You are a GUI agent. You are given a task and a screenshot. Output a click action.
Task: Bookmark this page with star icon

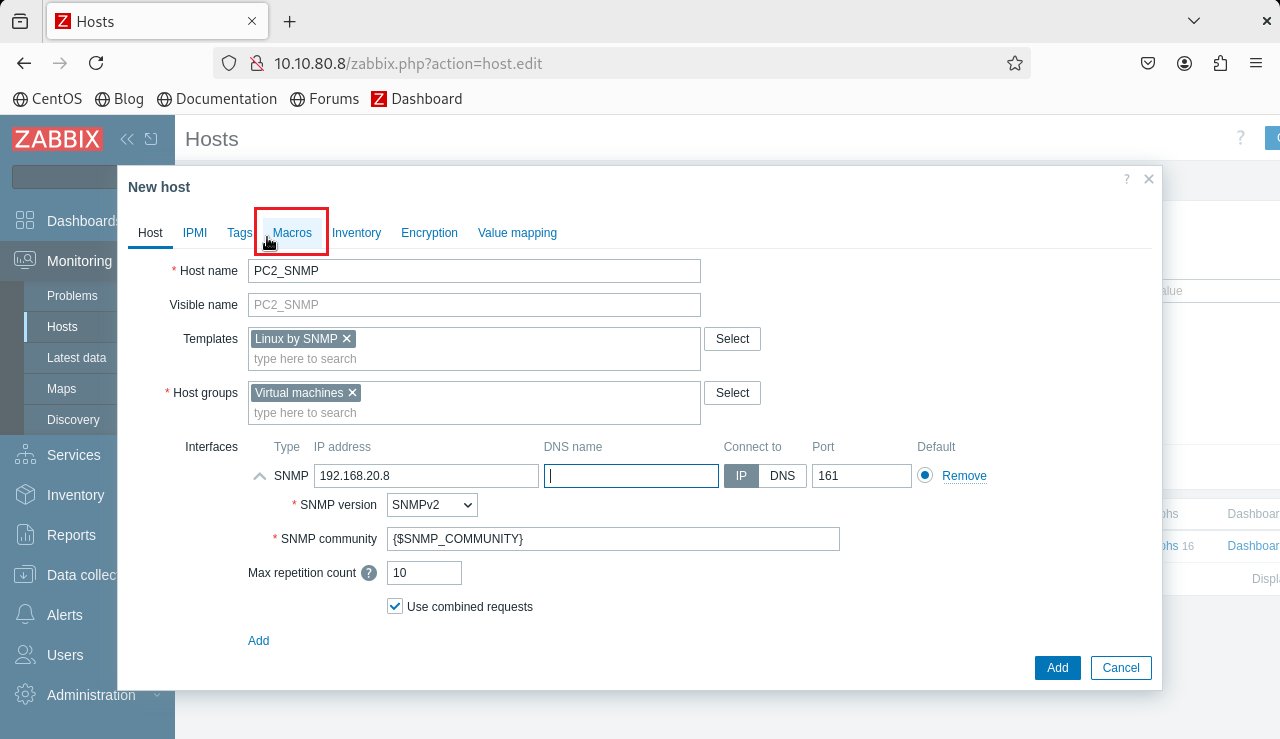(x=1015, y=63)
